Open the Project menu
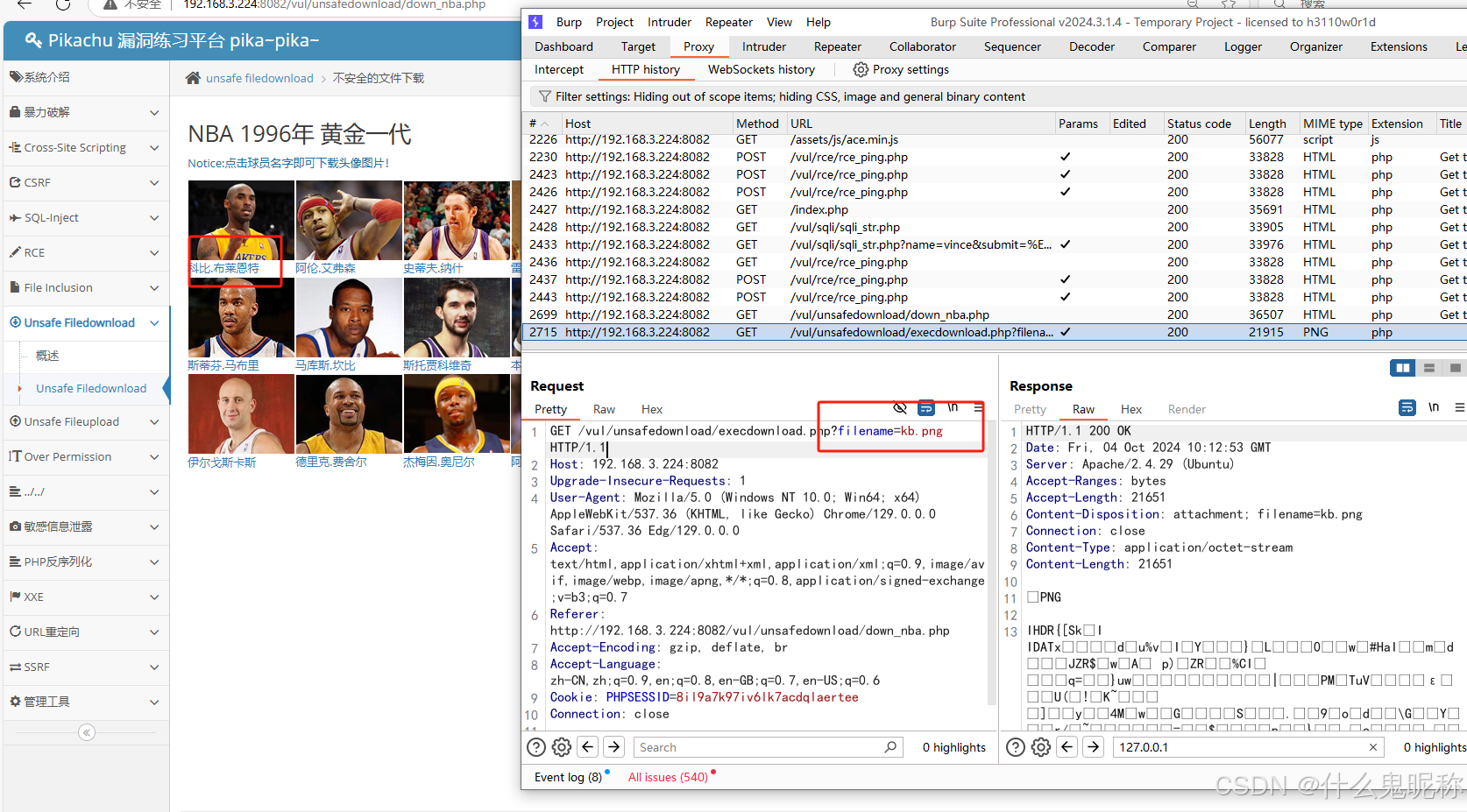This screenshot has width=1467, height=812. pos(614,22)
